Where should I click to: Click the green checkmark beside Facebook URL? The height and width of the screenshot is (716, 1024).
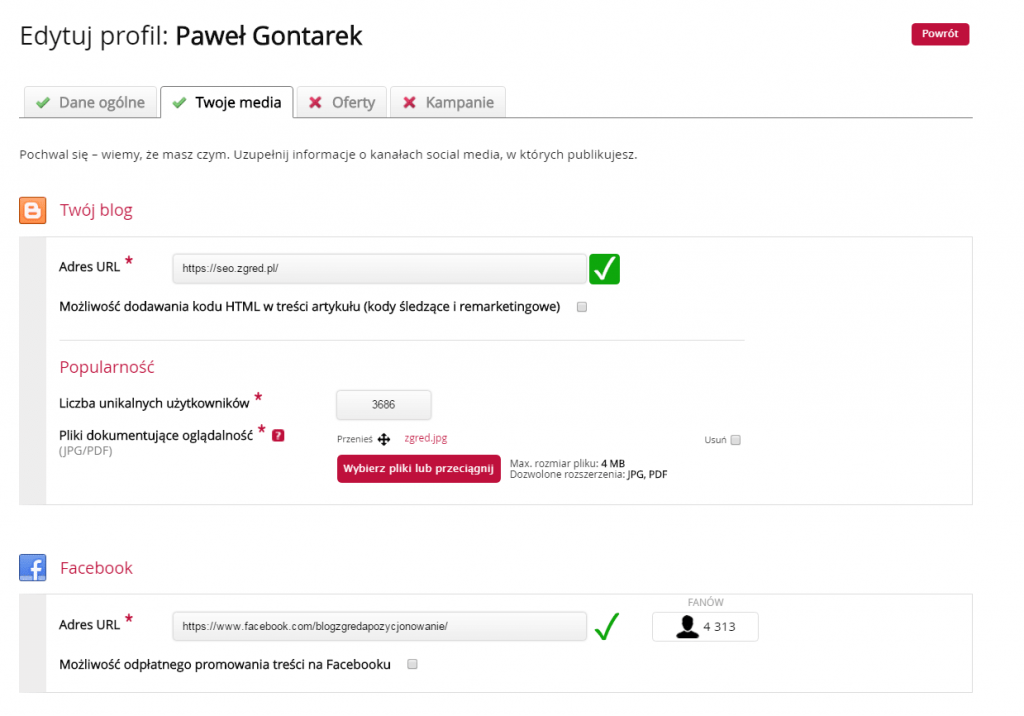(606, 627)
